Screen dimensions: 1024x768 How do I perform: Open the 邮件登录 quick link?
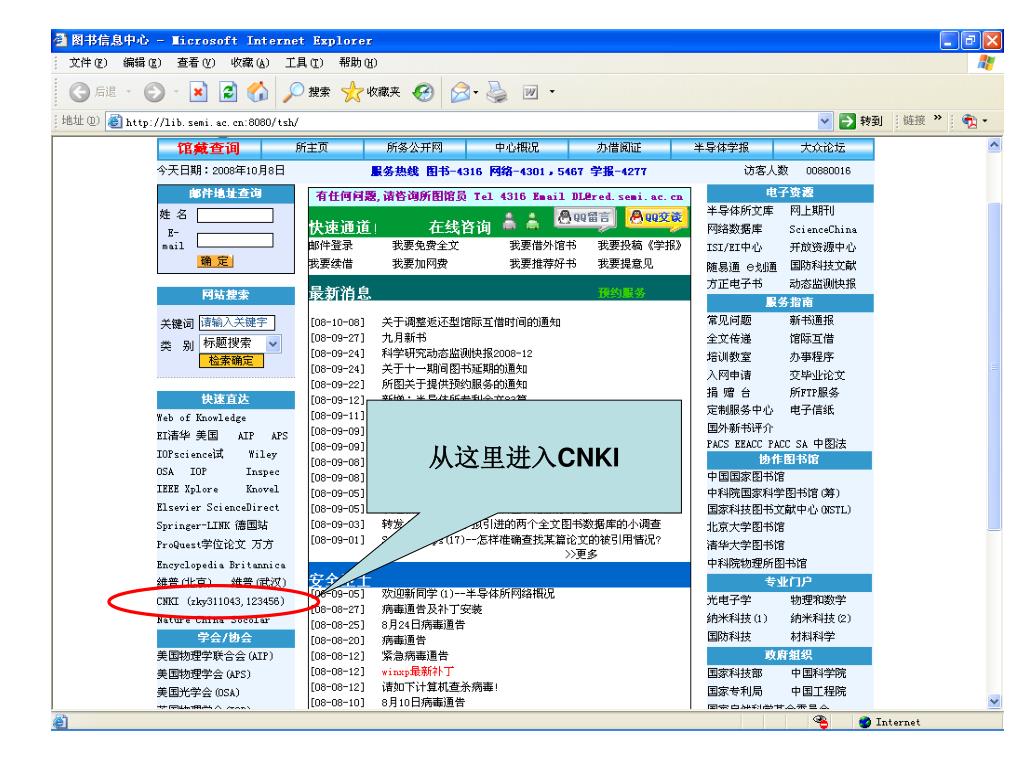[330, 246]
